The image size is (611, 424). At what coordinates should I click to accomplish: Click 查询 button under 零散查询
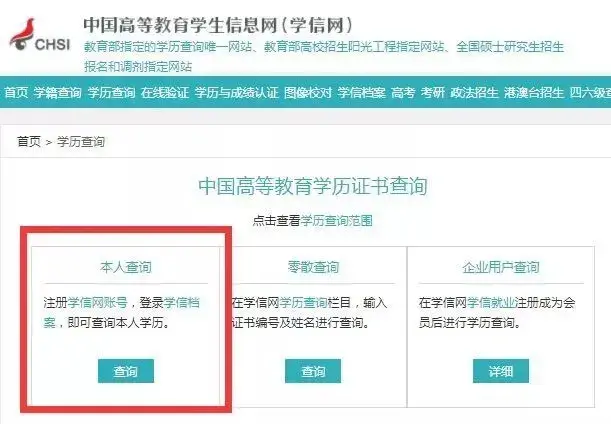[313, 371]
